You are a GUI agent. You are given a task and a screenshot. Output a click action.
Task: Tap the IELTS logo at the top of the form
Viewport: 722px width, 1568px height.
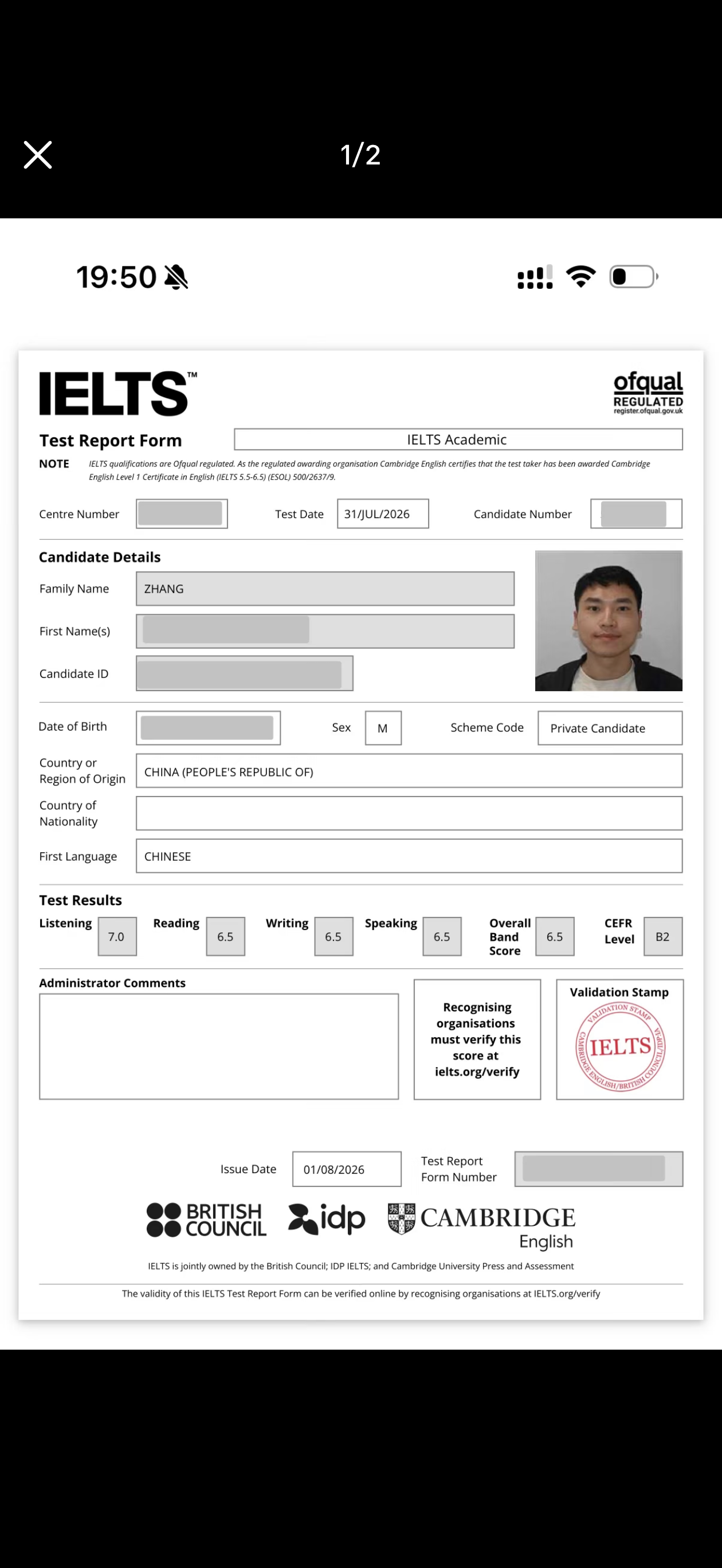[x=118, y=393]
